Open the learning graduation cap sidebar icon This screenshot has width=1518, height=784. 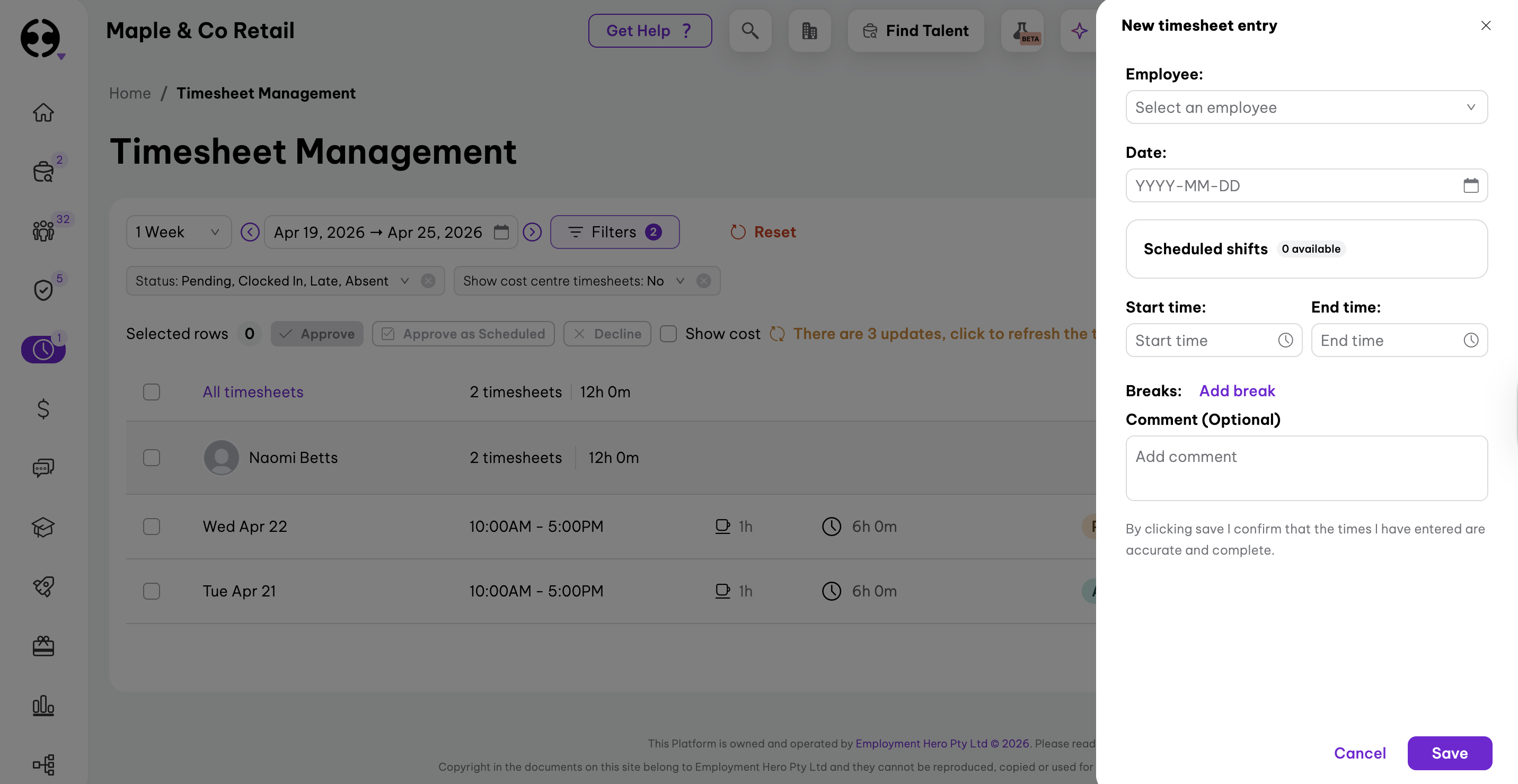(x=43, y=527)
